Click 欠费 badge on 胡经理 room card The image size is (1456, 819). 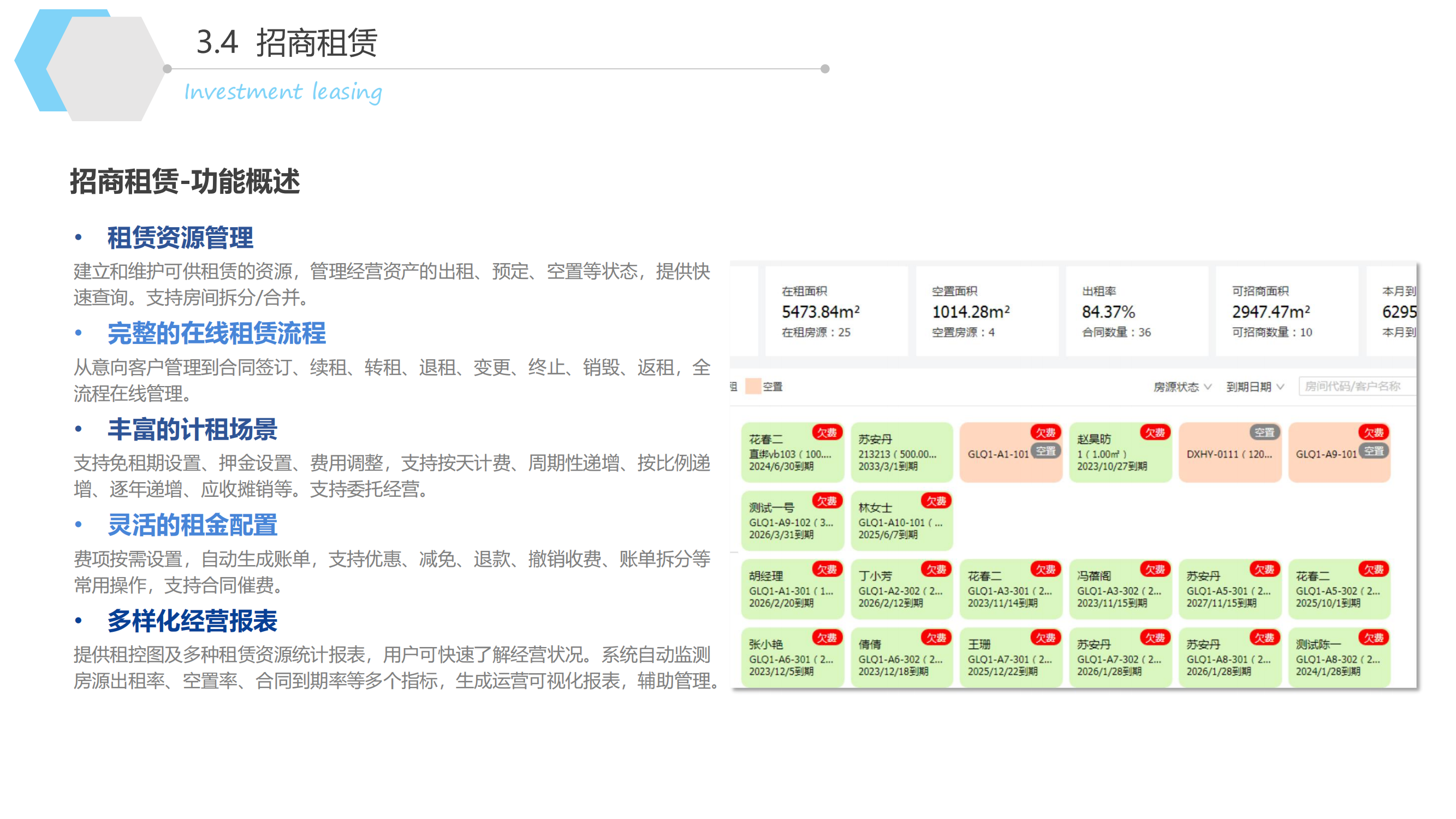827,569
